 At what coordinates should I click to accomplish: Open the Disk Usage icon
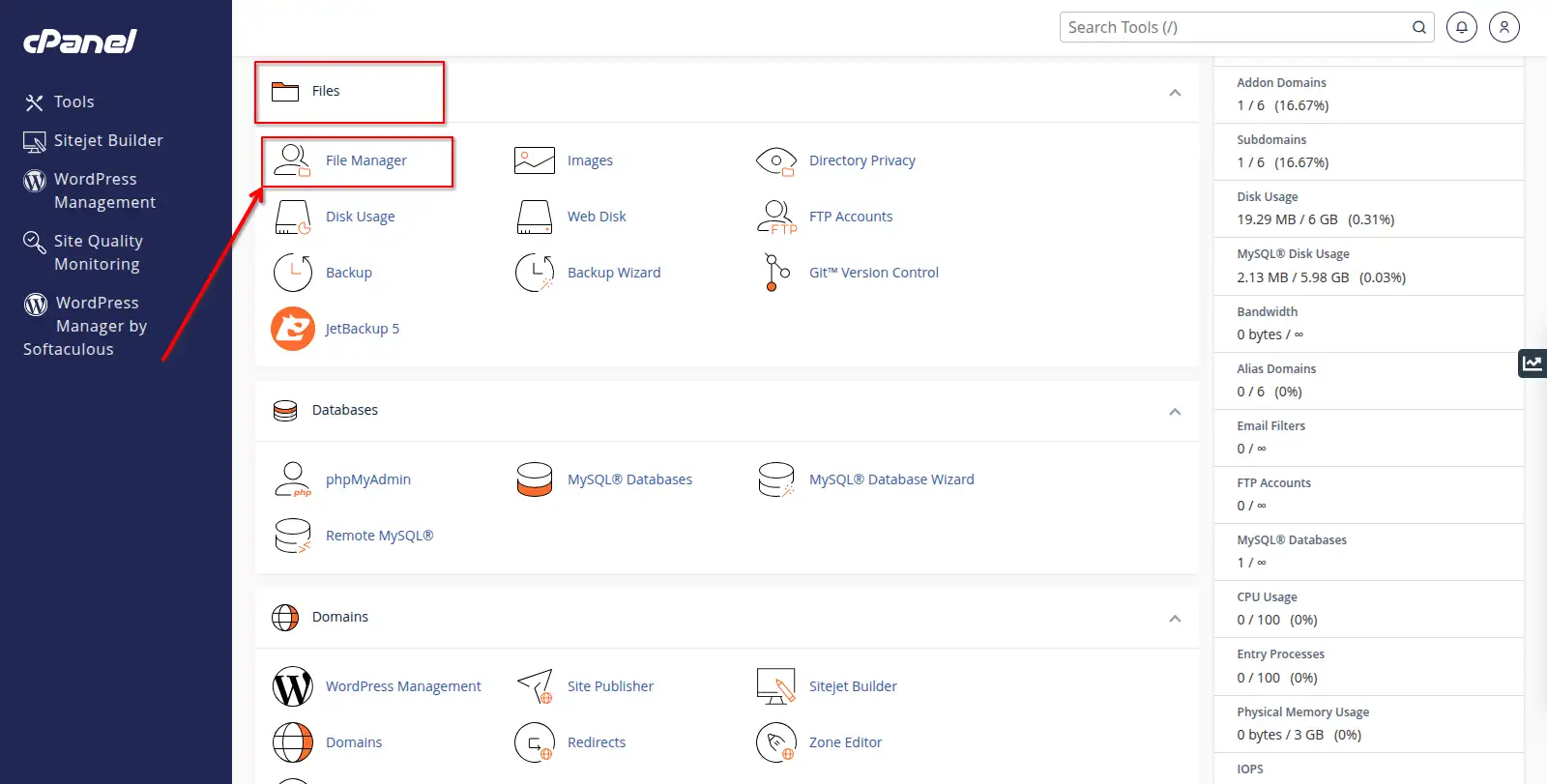click(x=292, y=217)
